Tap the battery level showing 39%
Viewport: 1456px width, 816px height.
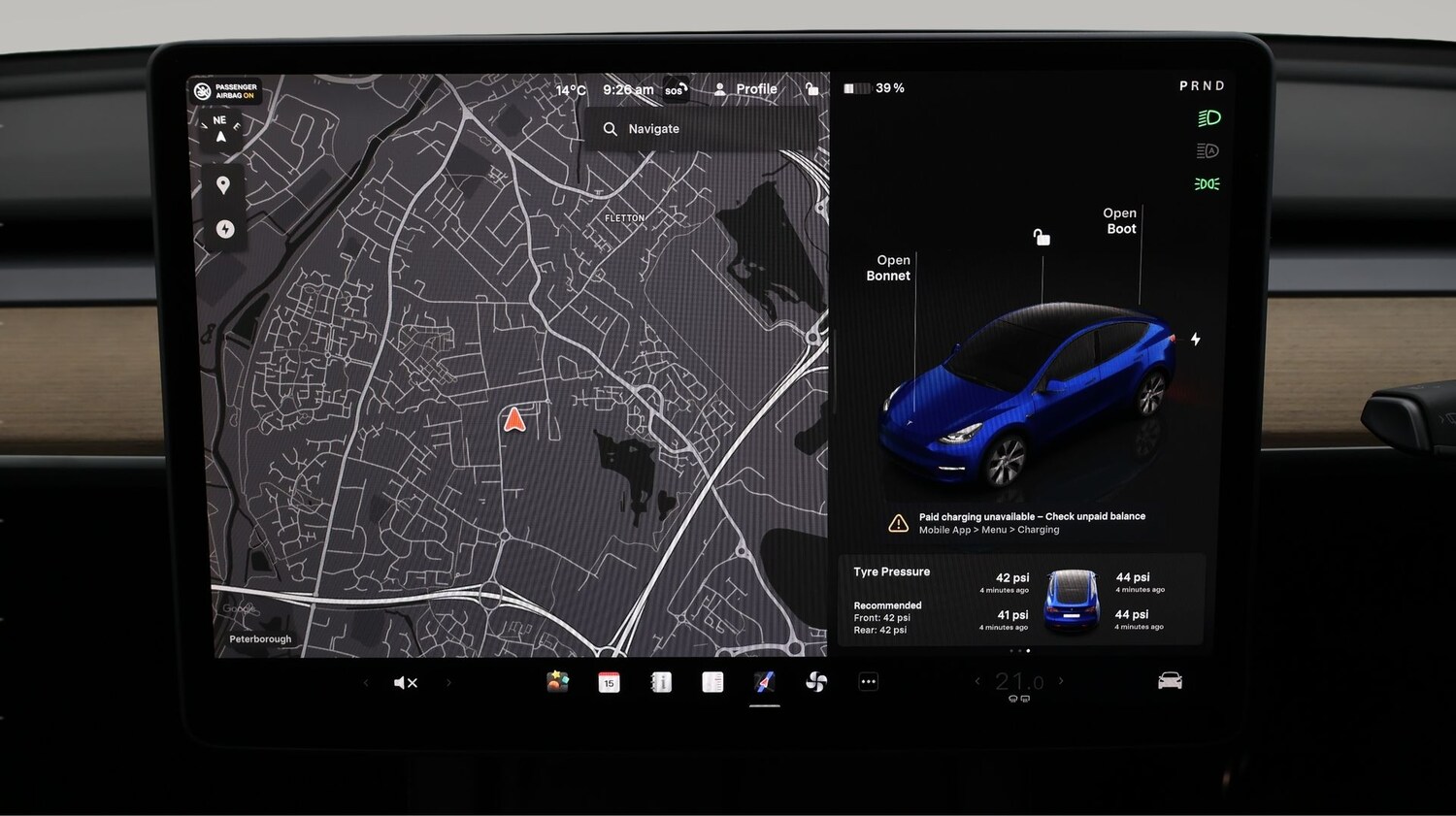pyautogui.click(x=872, y=87)
